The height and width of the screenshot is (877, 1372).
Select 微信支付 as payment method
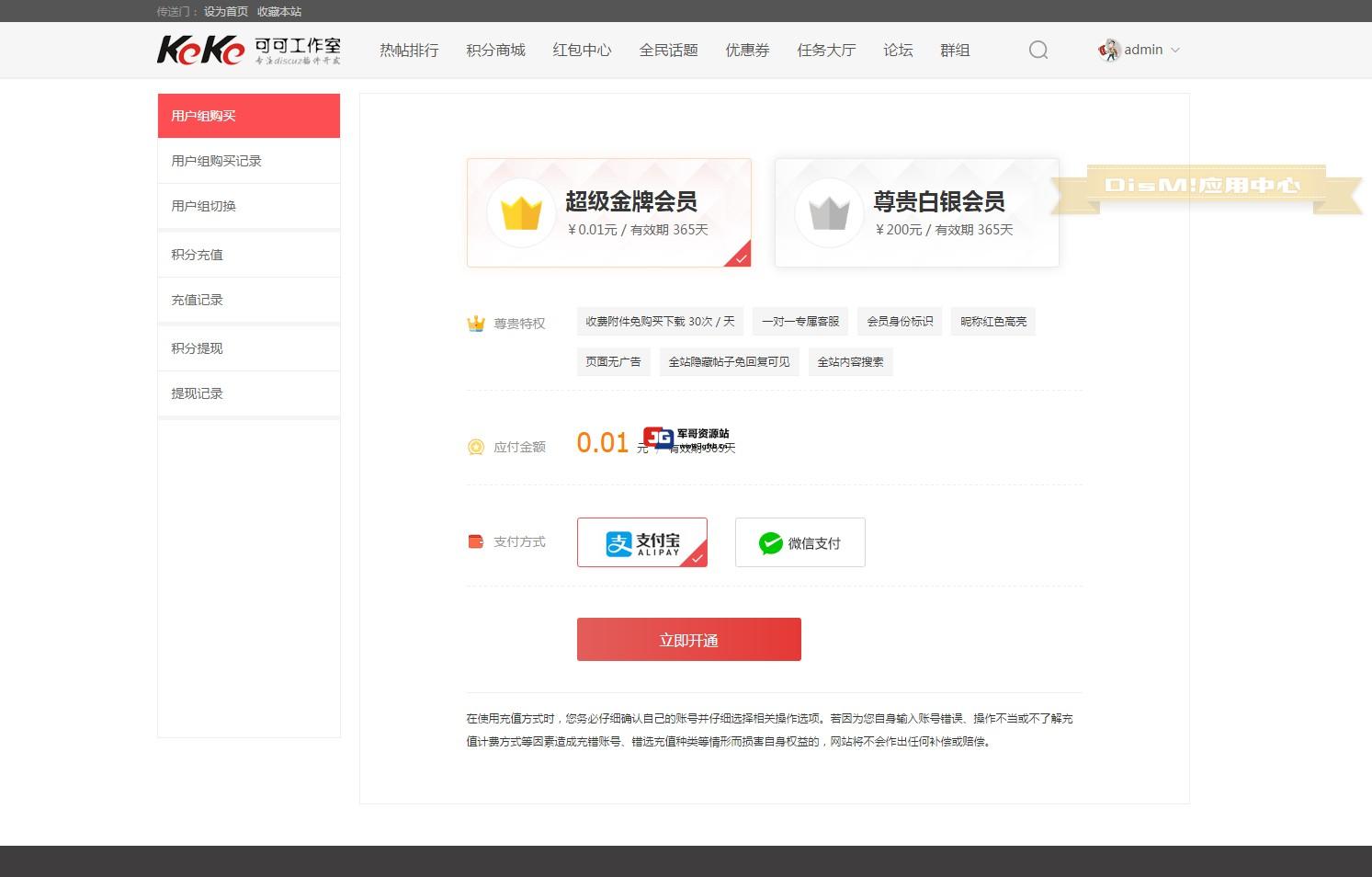coord(799,542)
